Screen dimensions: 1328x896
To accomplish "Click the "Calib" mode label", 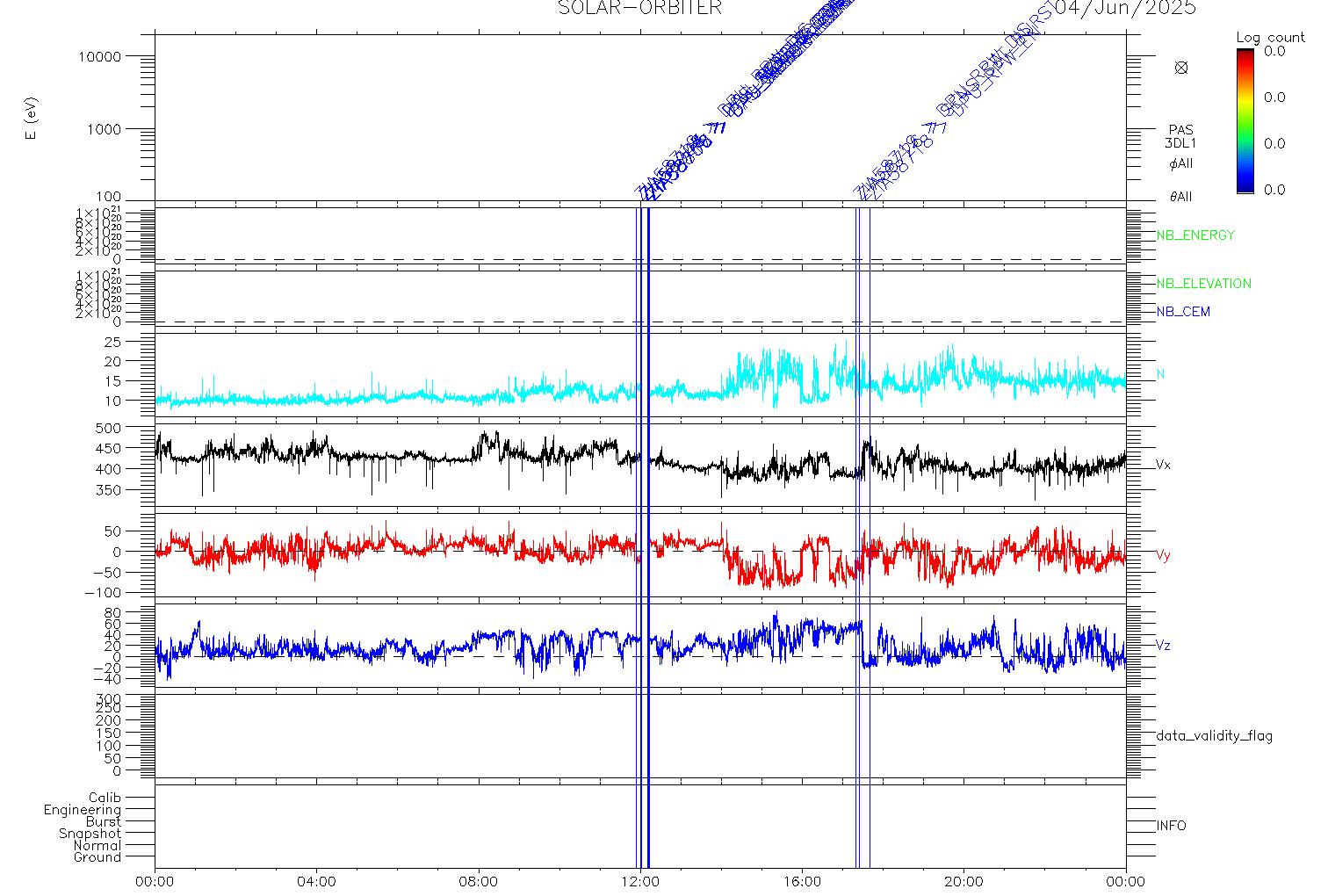I will pos(105,798).
